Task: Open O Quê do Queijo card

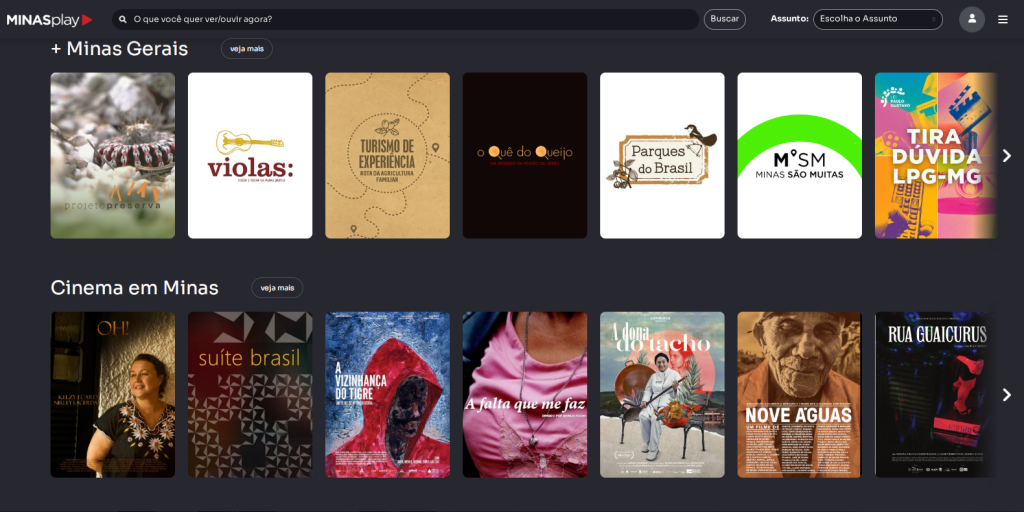Action: (524, 155)
